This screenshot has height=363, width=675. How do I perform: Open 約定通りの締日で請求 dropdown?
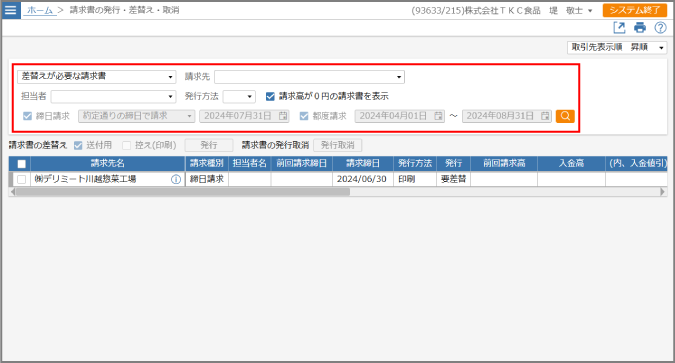pyautogui.click(x=136, y=116)
